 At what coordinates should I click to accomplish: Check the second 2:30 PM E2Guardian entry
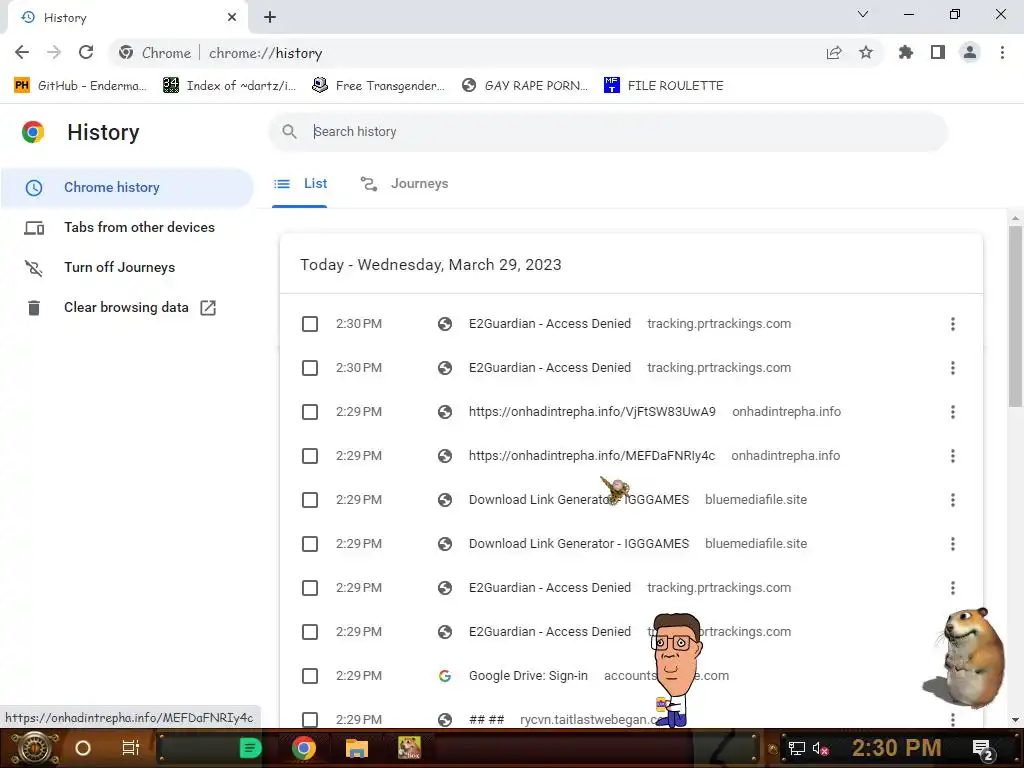point(310,368)
